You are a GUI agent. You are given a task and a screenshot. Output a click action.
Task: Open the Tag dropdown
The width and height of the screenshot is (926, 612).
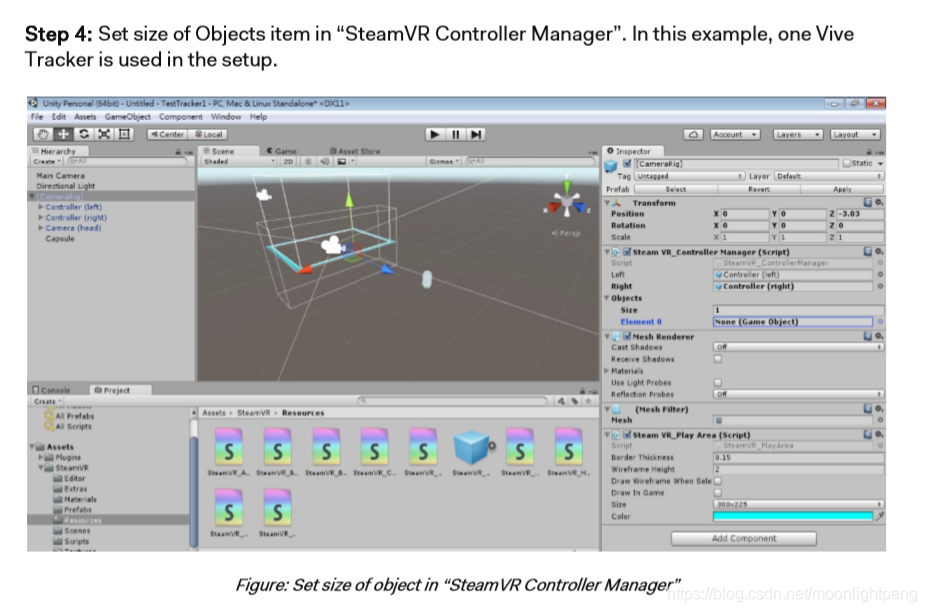(690, 176)
